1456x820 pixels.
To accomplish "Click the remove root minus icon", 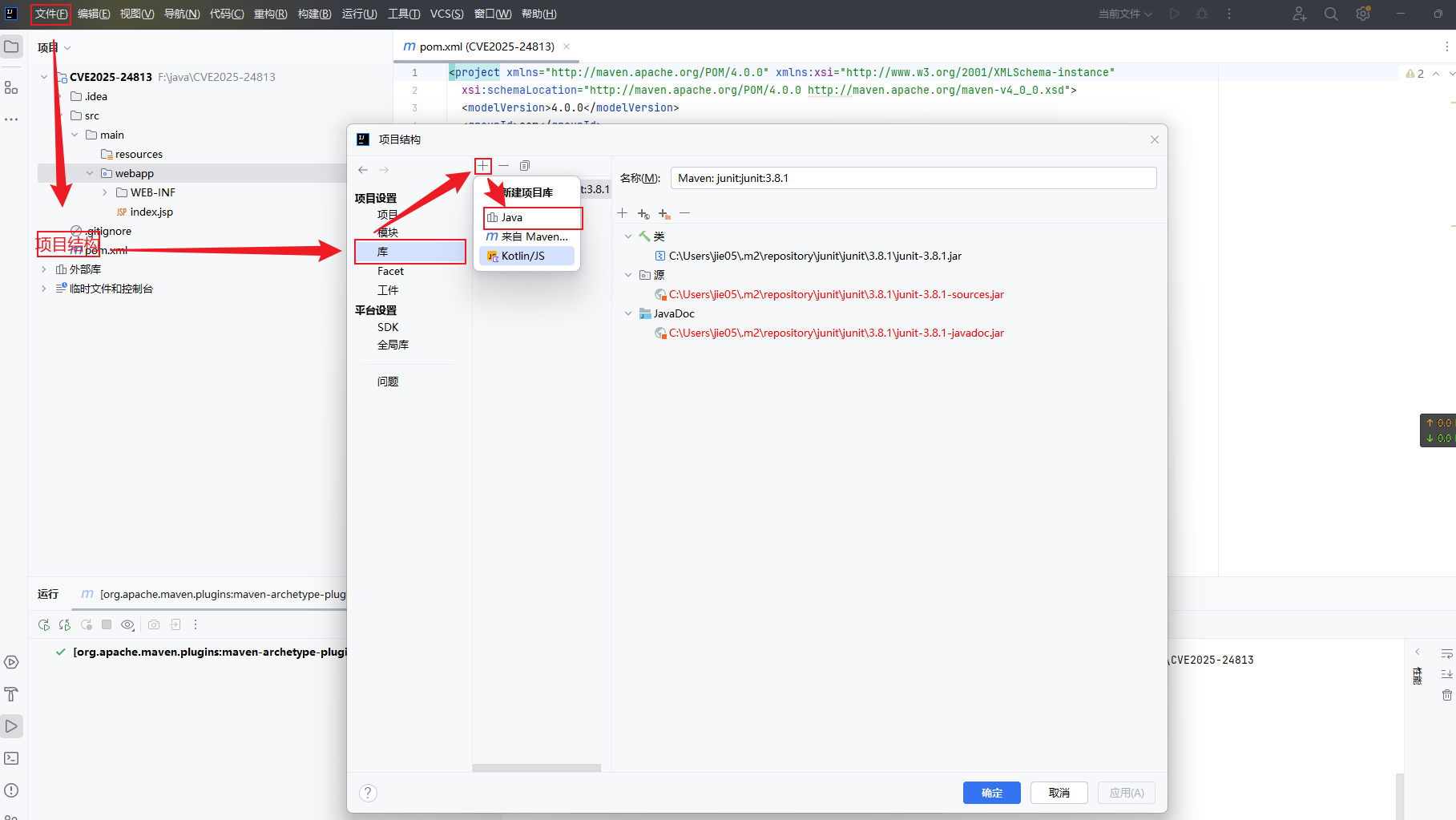I will coord(685,213).
